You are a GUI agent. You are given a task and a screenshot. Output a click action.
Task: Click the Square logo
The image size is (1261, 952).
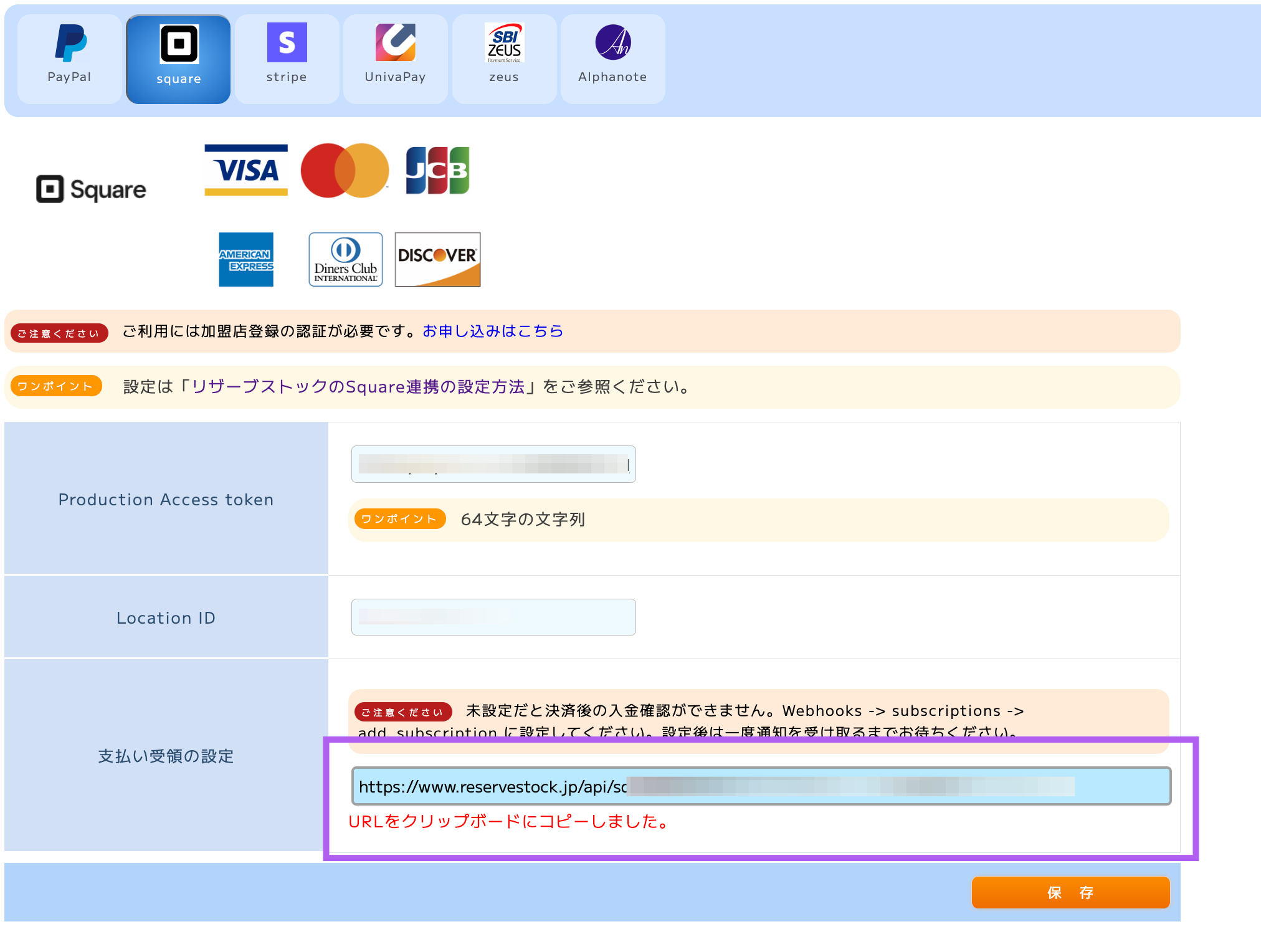pyautogui.click(x=91, y=189)
